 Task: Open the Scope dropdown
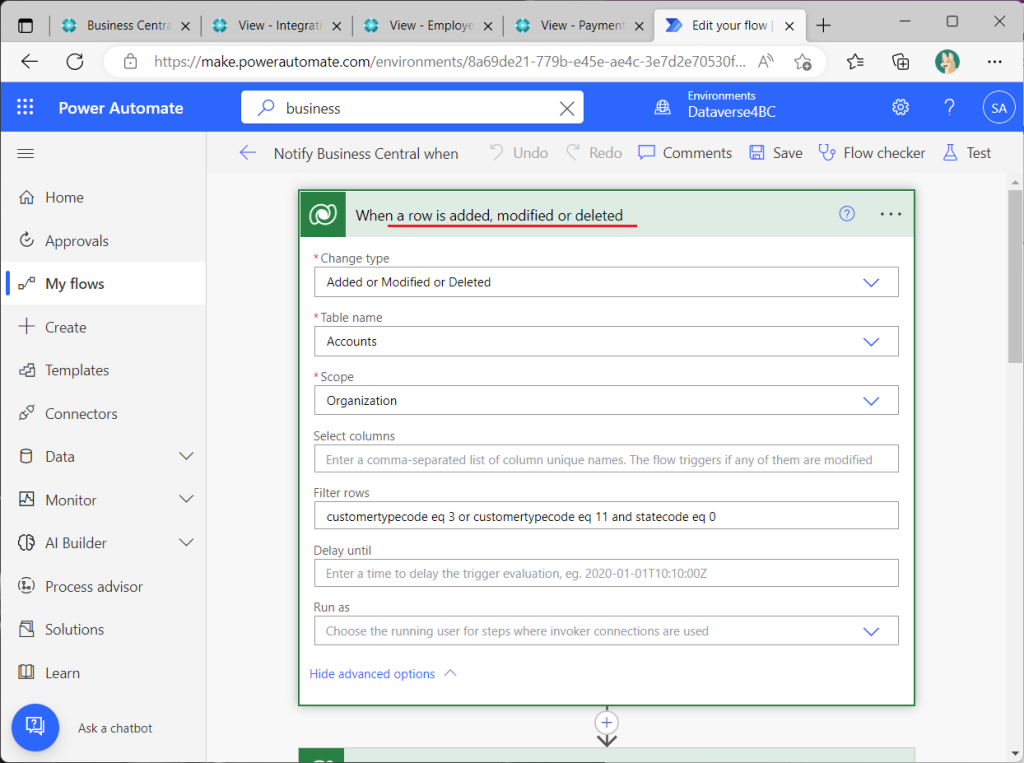tap(606, 400)
